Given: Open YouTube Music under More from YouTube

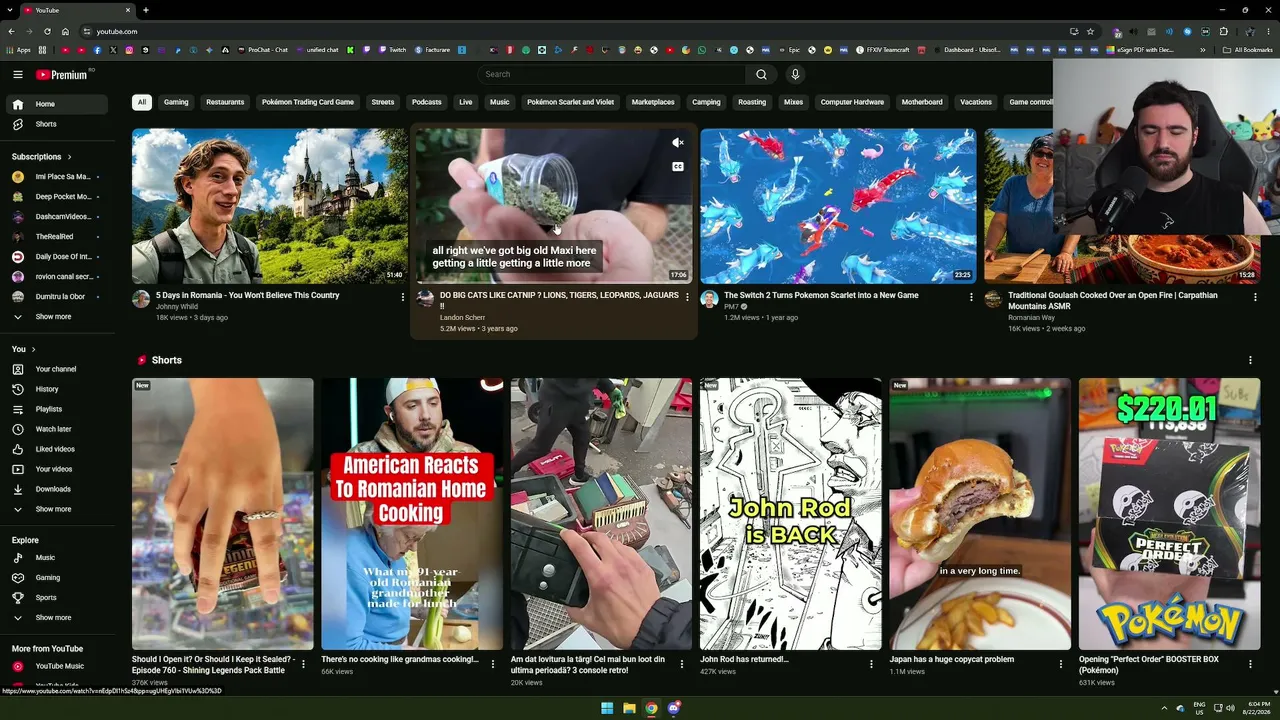Looking at the screenshot, I should pos(56,666).
